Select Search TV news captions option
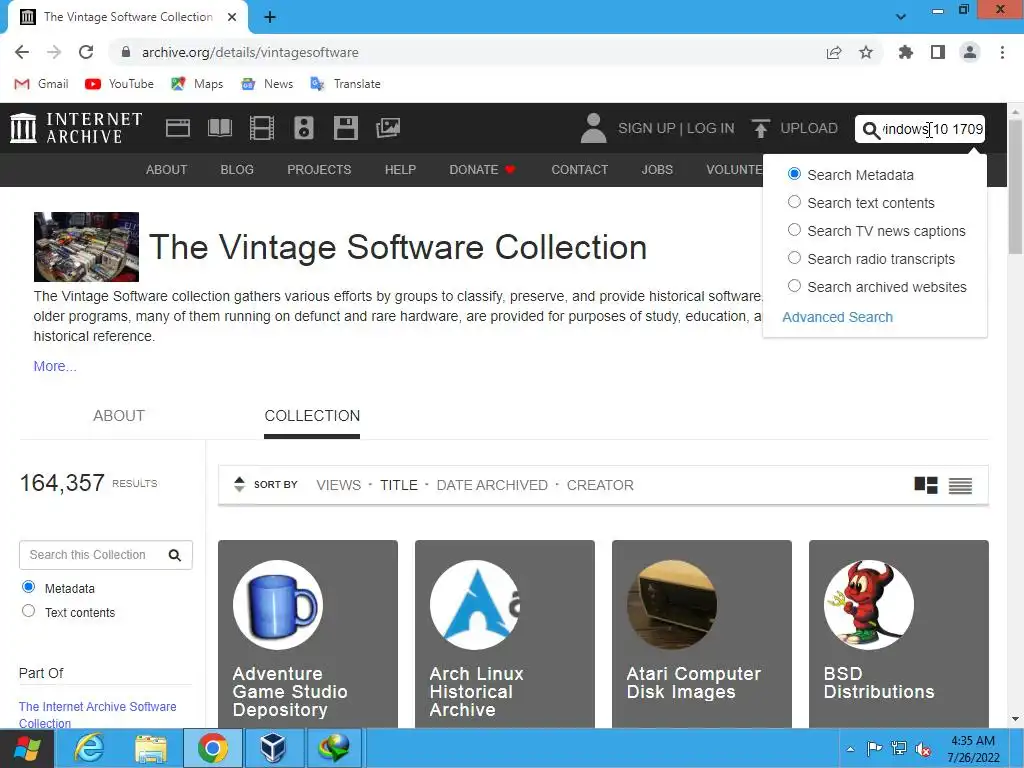Viewport: 1024px width, 768px height. [x=794, y=231]
